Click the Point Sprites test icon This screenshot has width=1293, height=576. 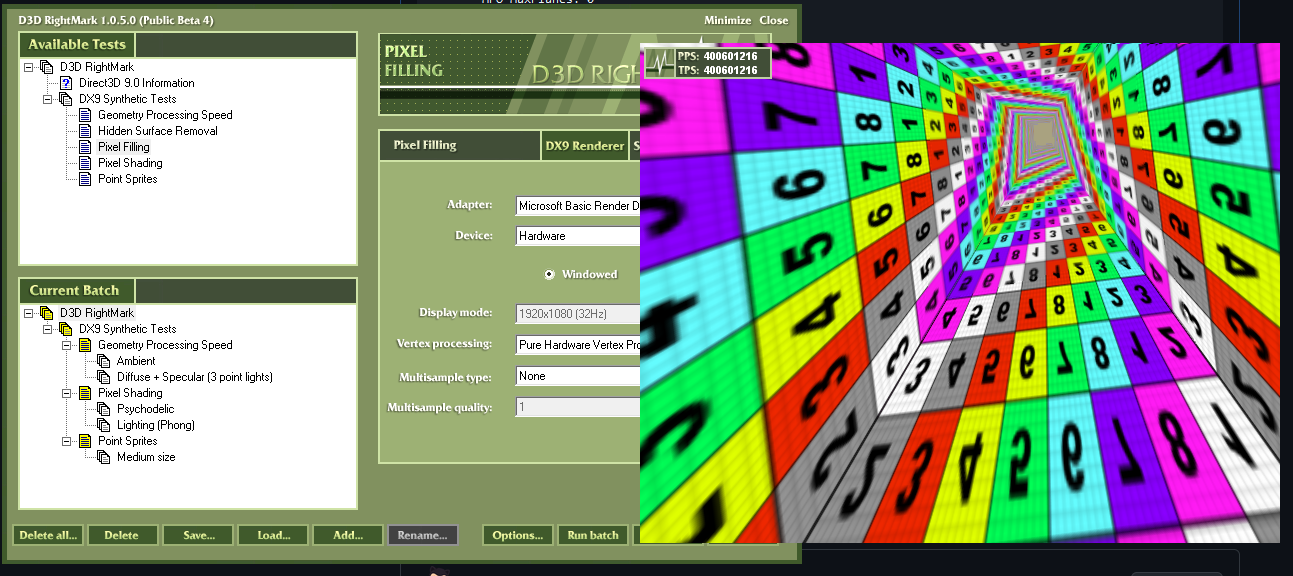pos(85,178)
